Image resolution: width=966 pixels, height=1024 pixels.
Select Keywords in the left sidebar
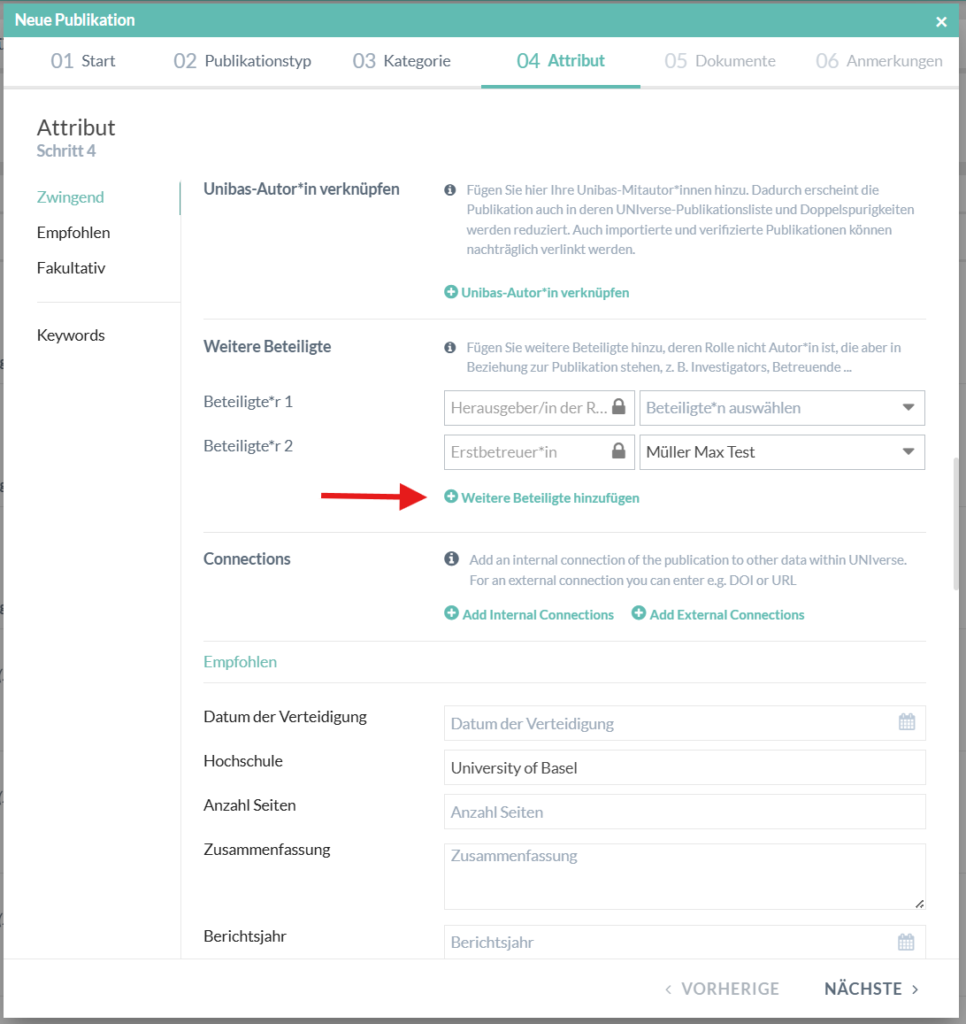pos(71,335)
